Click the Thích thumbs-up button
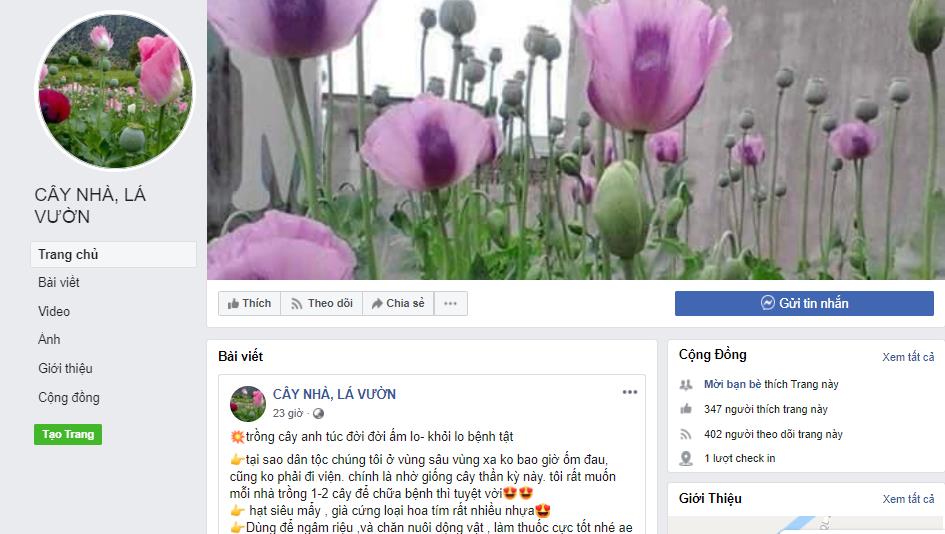The image size is (945, 534). pyautogui.click(x=250, y=303)
